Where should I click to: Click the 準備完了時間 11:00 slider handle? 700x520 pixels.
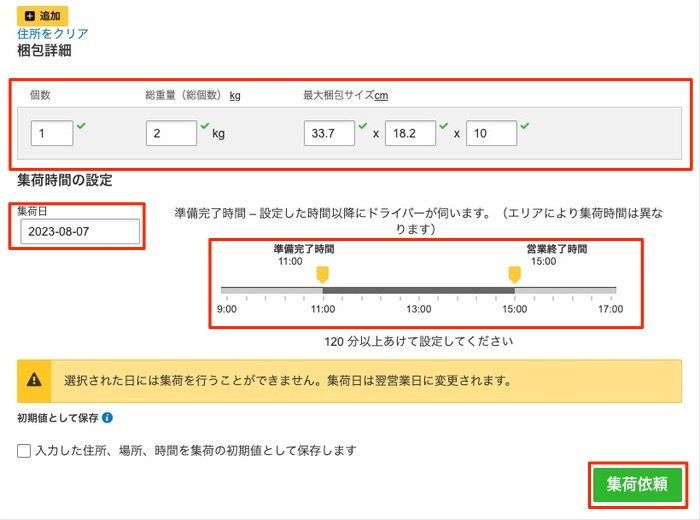(x=322, y=274)
